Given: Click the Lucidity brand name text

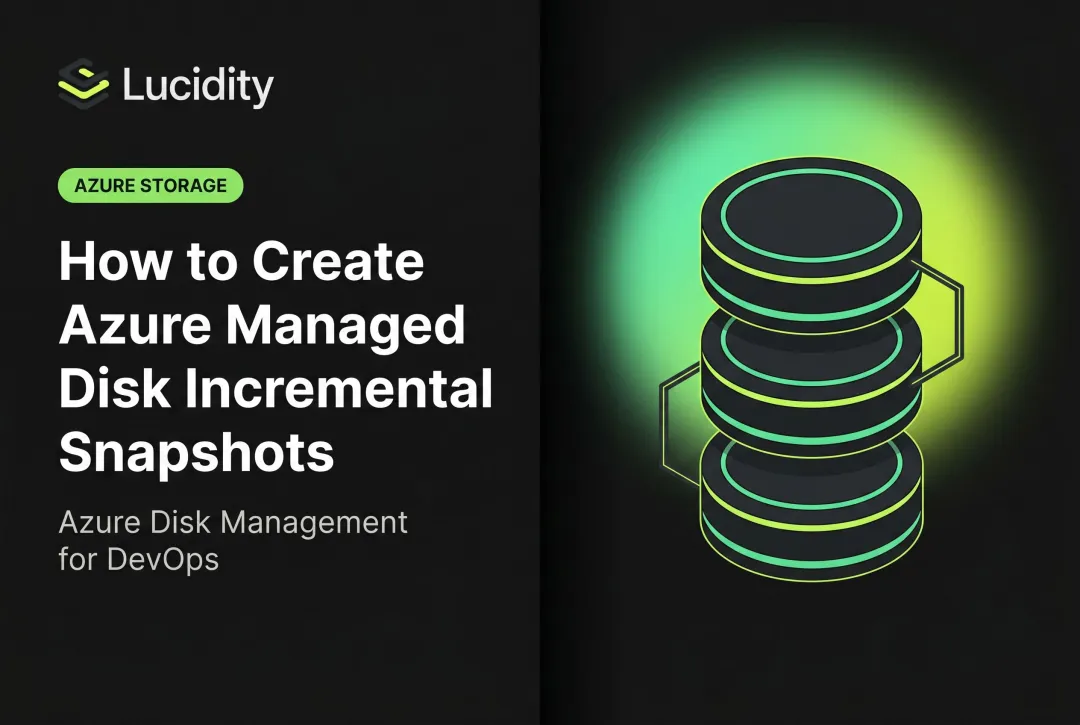Looking at the screenshot, I should pyautogui.click(x=198, y=86).
